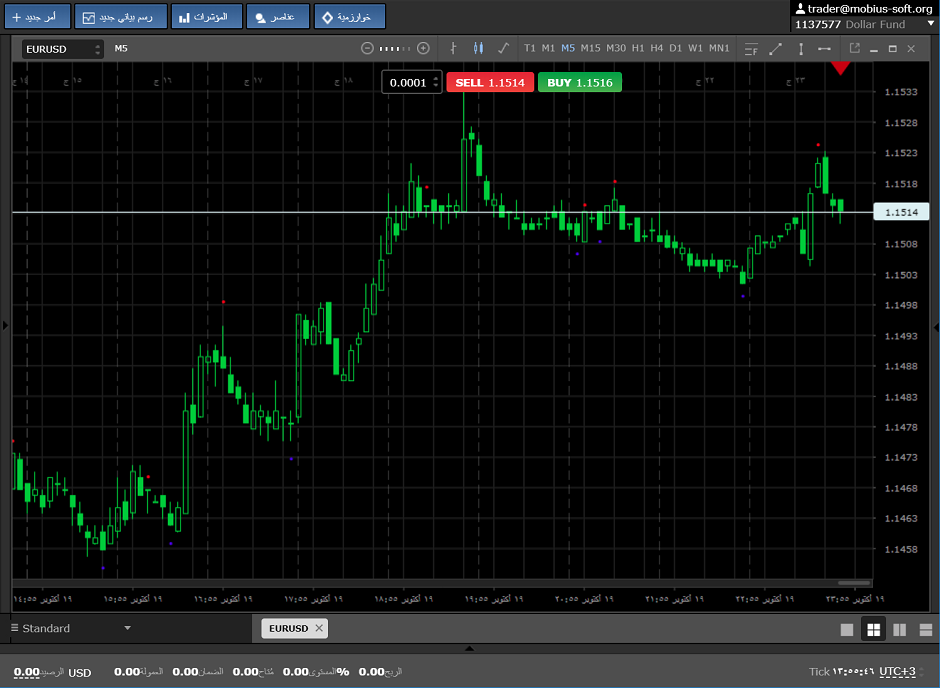The height and width of the screenshot is (688, 940).
Task: Switch chart to bar style
Action: [453, 49]
